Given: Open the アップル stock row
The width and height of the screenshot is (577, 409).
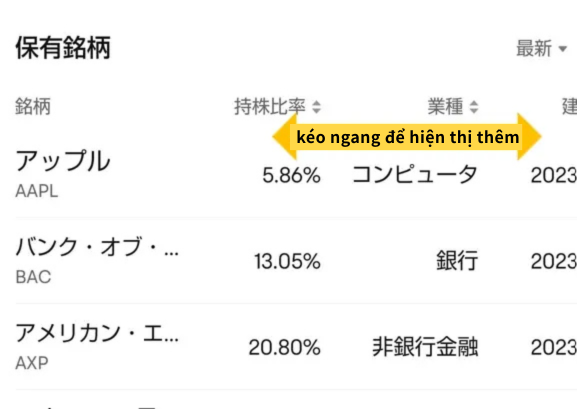Looking at the screenshot, I should [x=296, y=174].
